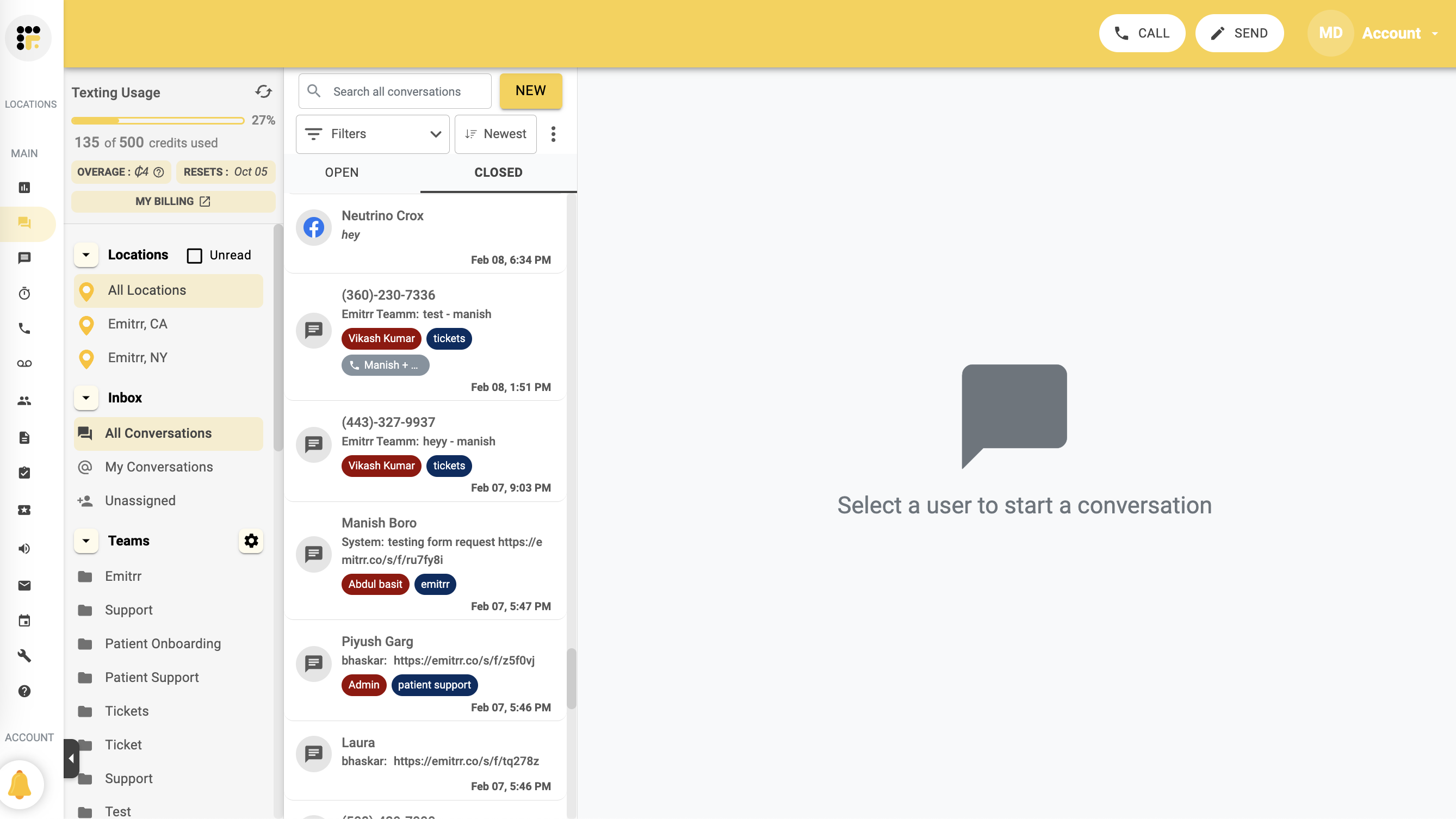1456x819 pixels.
Task: Open the contacts group sidebar icon
Action: coord(24,401)
